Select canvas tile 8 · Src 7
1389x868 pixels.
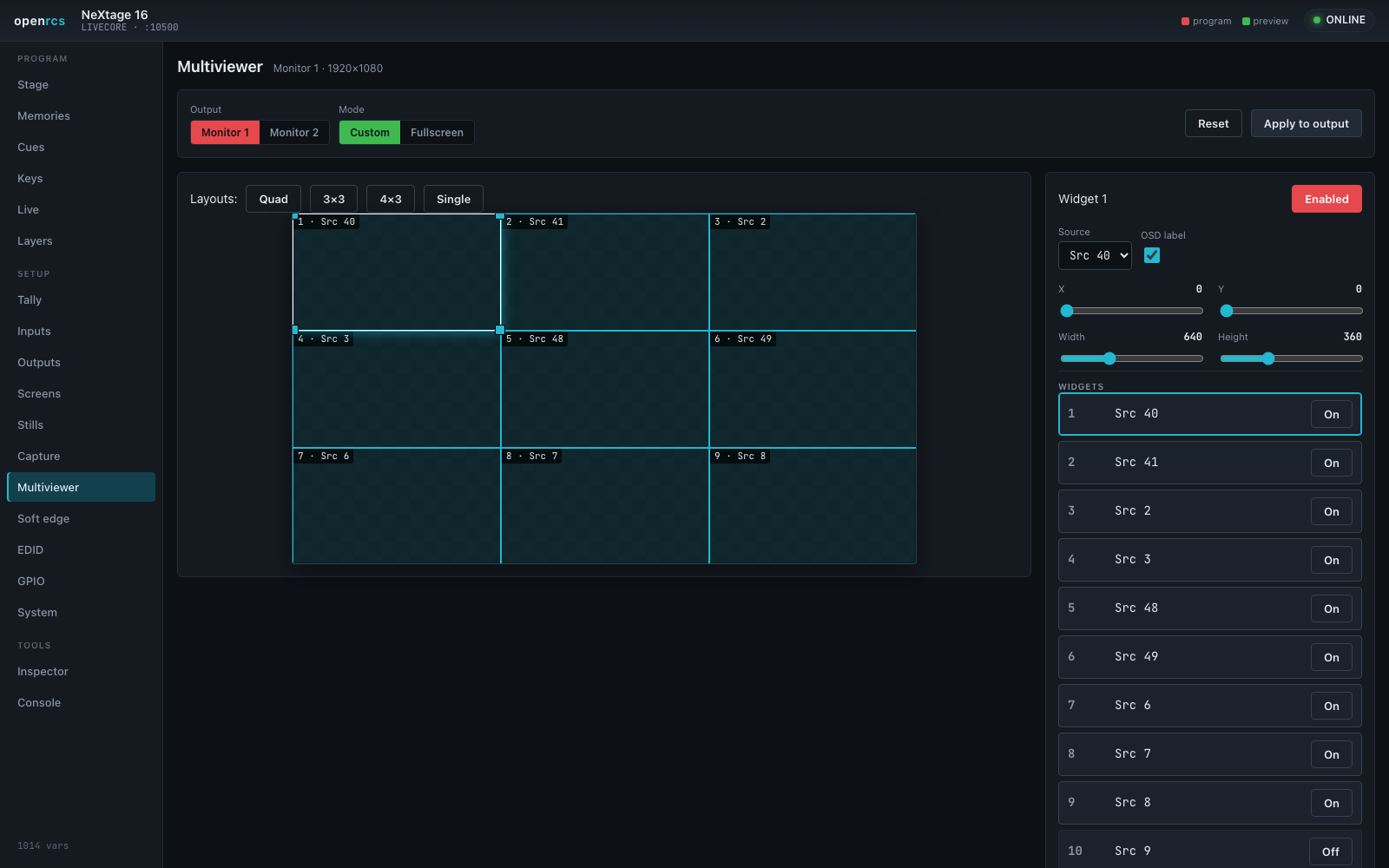tap(605, 506)
